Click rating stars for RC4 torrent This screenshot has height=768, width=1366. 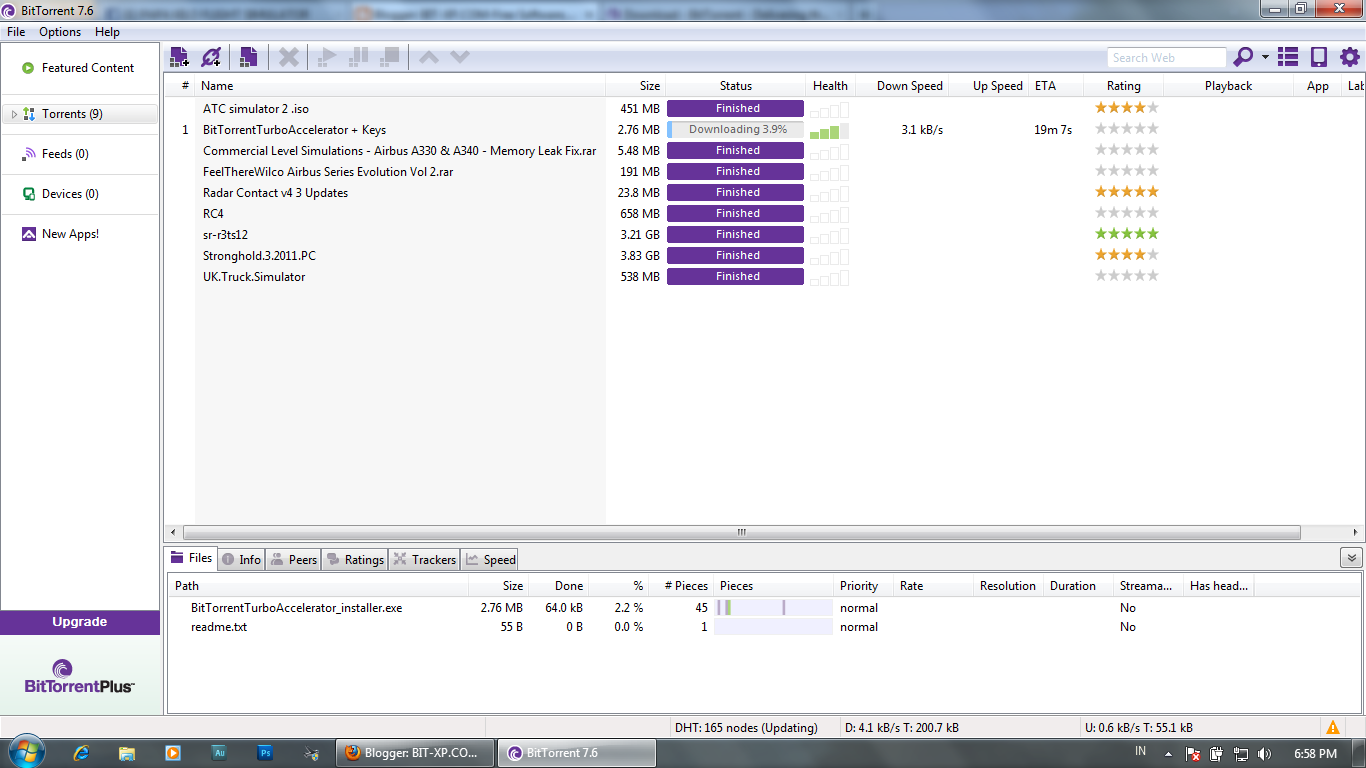coord(1126,213)
